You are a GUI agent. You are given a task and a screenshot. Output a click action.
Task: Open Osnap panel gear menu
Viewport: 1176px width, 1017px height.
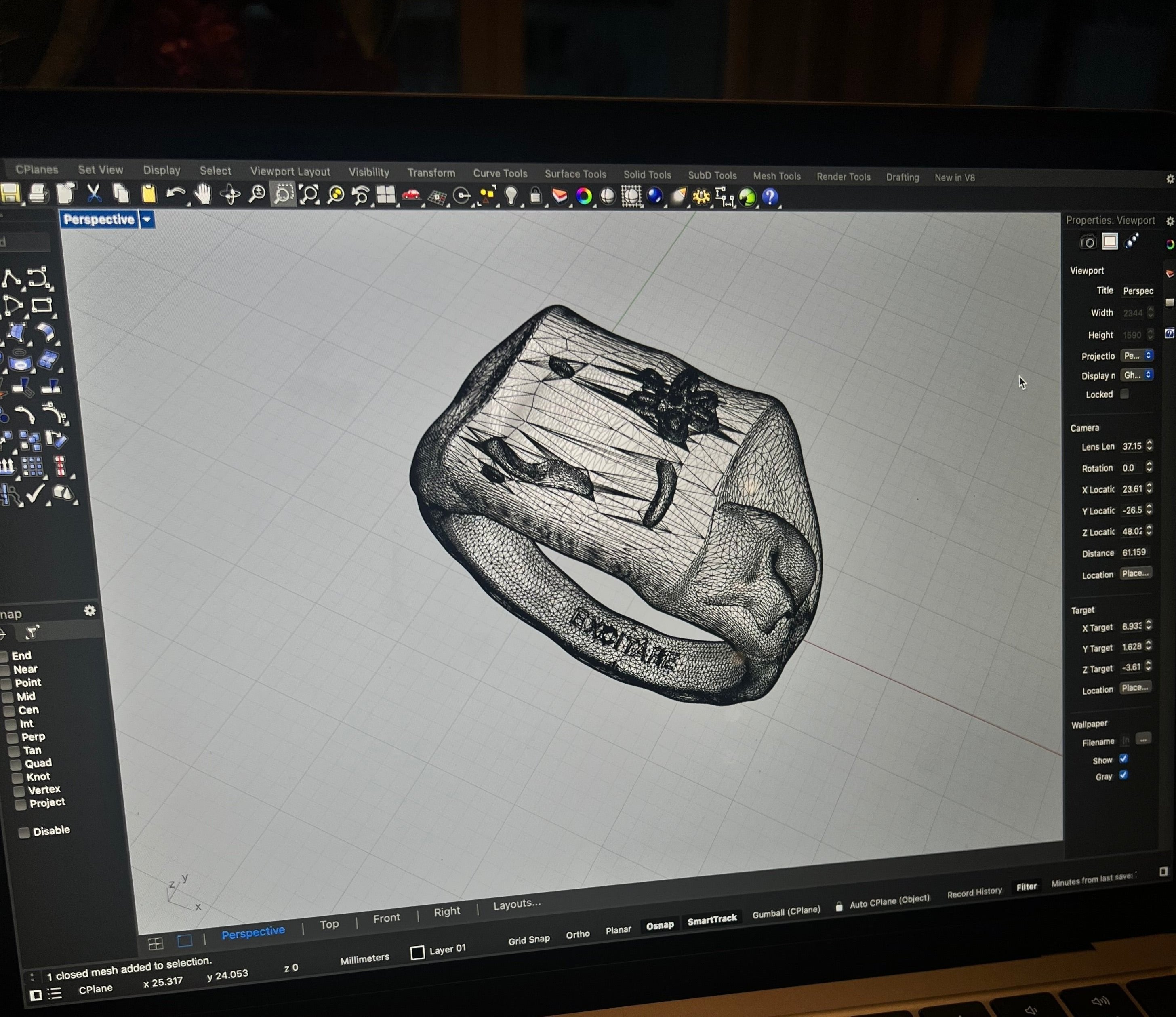coord(90,611)
